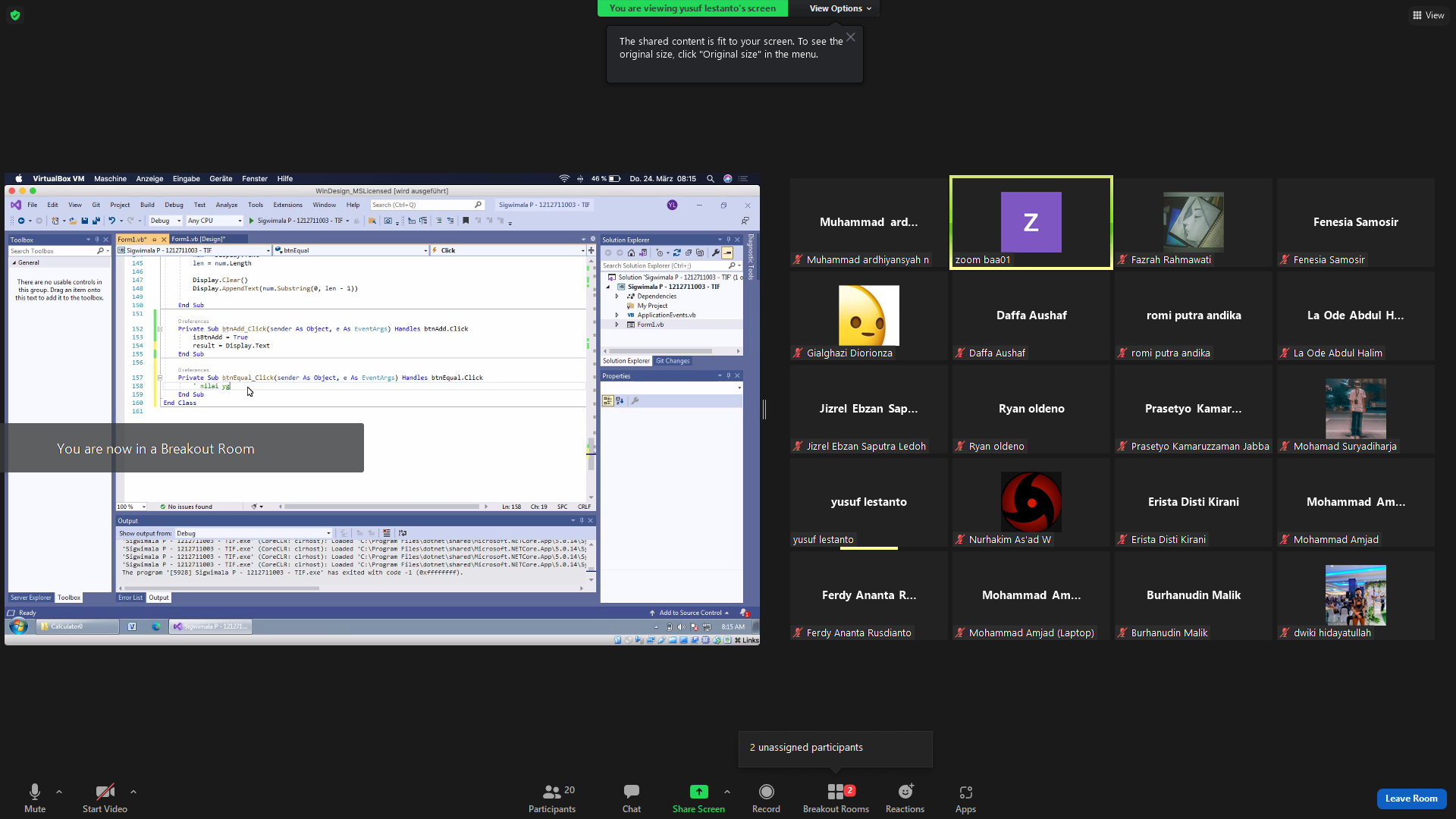Start recording with the Record button

(x=766, y=798)
